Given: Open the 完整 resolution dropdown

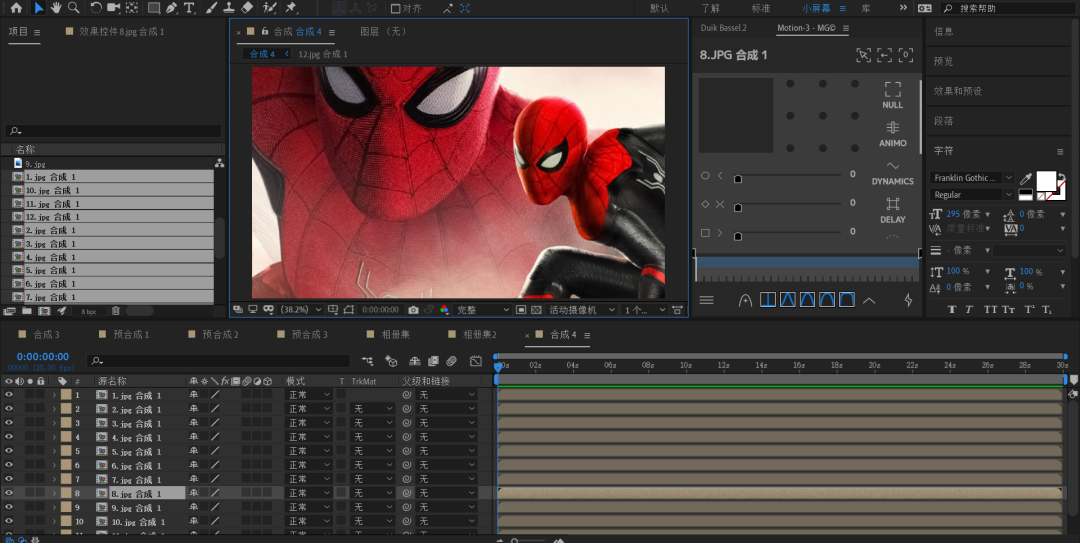Looking at the screenshot, I should (482, 310).
